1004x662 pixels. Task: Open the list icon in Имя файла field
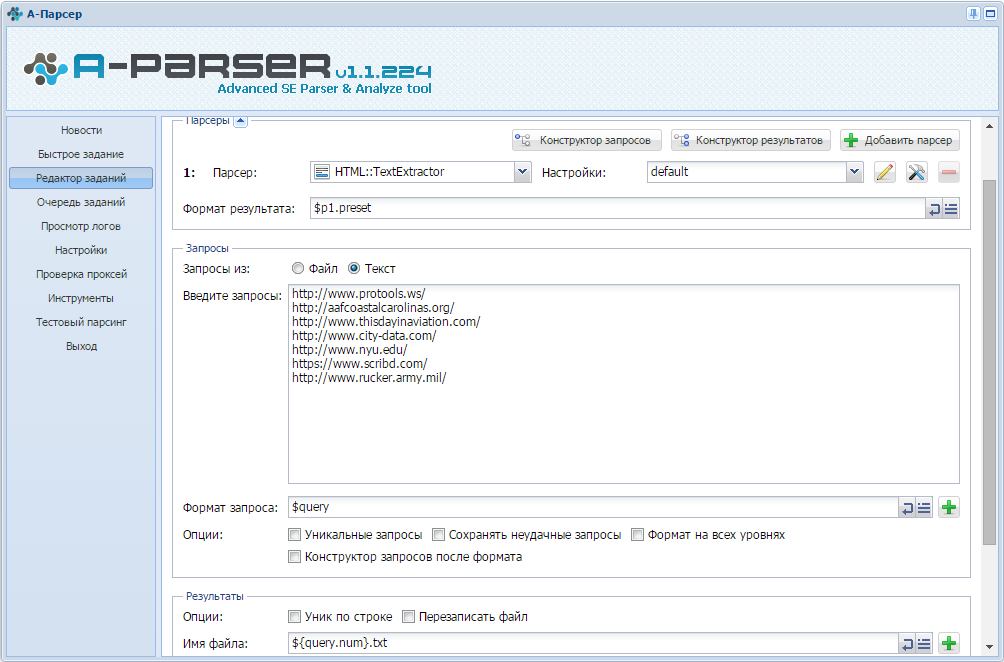point(924,643)
